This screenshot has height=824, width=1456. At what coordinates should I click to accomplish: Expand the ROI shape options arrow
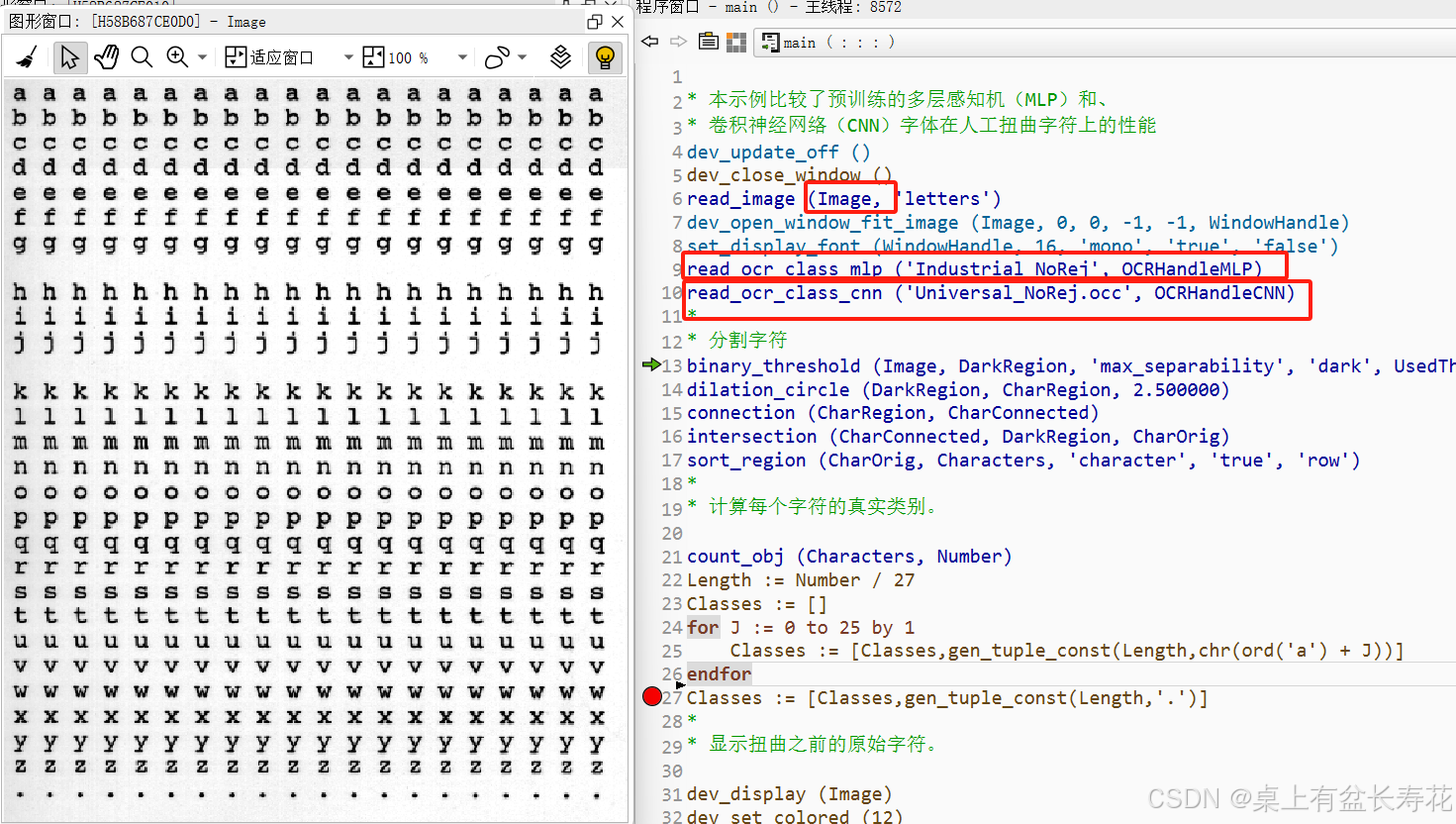[523, 57]
